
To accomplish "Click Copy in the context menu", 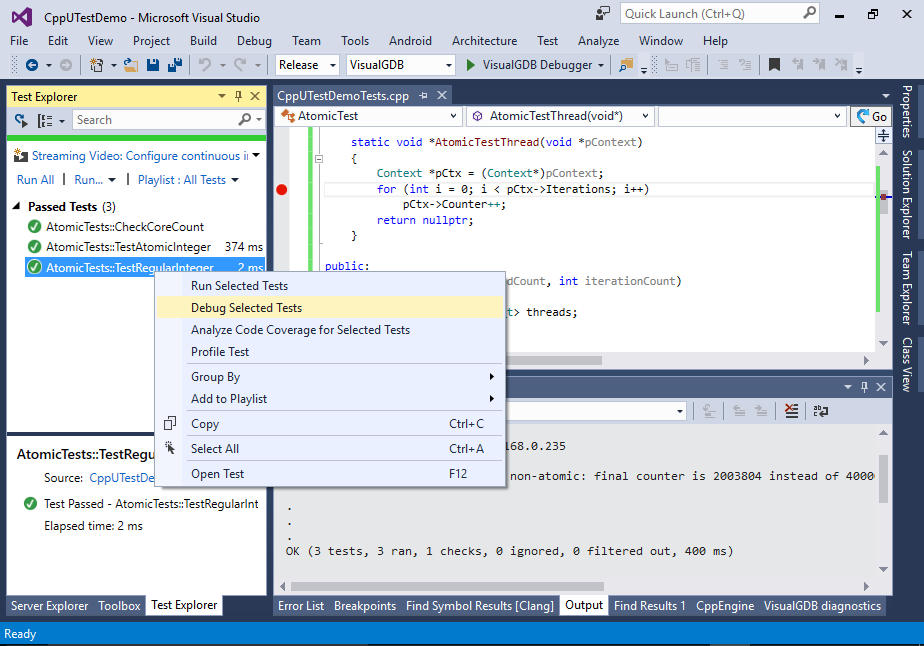I will point(330,424).
